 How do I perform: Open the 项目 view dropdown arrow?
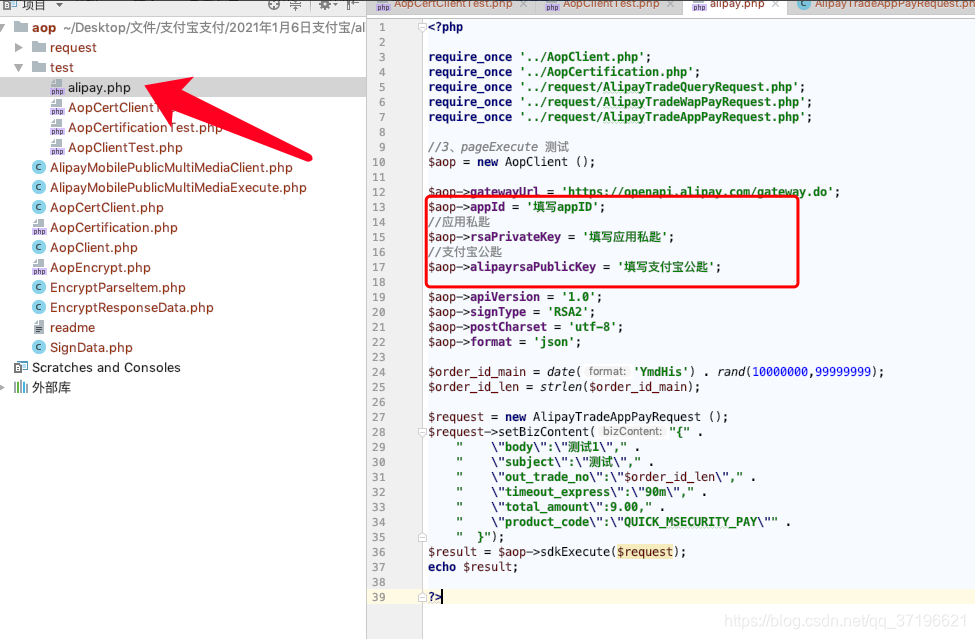60,5
